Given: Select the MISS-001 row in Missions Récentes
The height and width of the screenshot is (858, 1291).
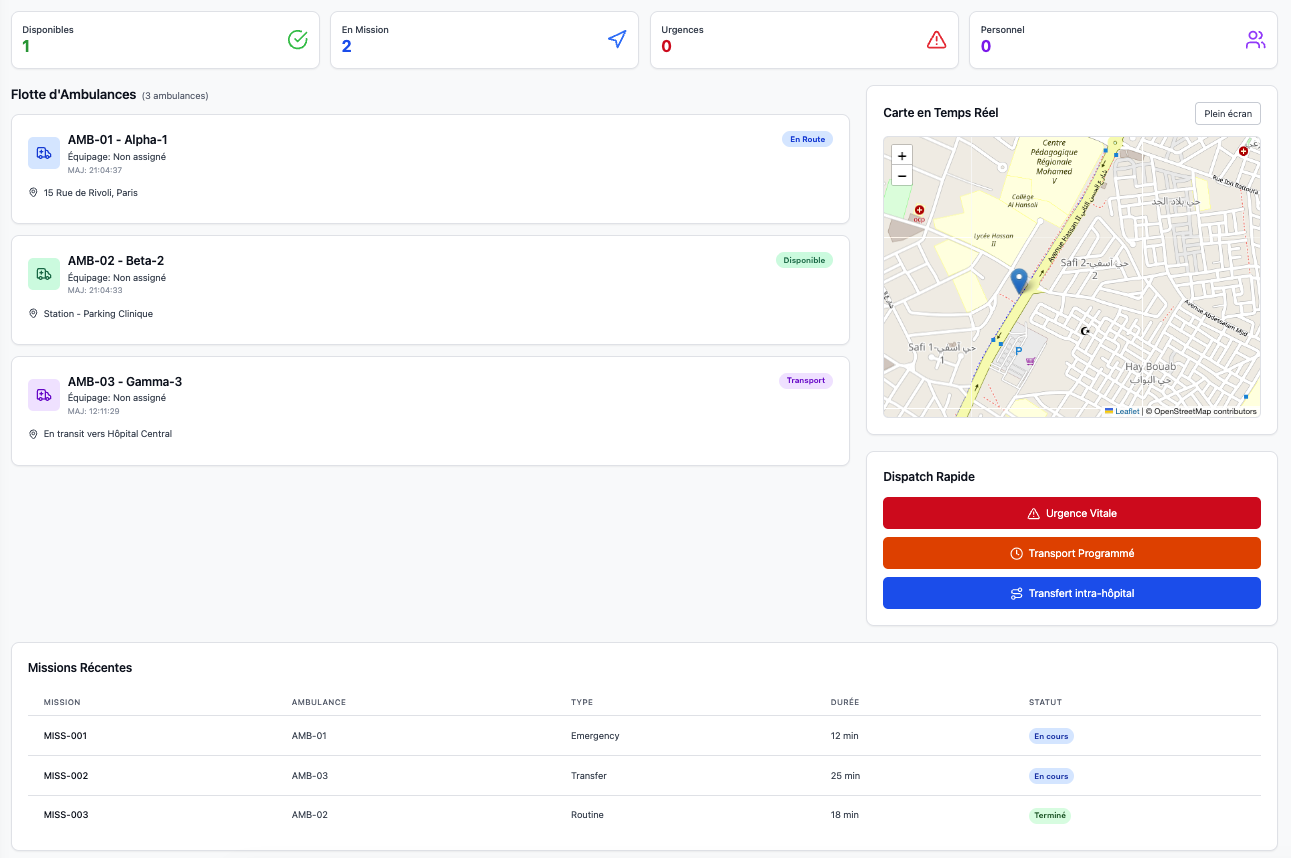Looking at the screenshot, I should [65, 736].
